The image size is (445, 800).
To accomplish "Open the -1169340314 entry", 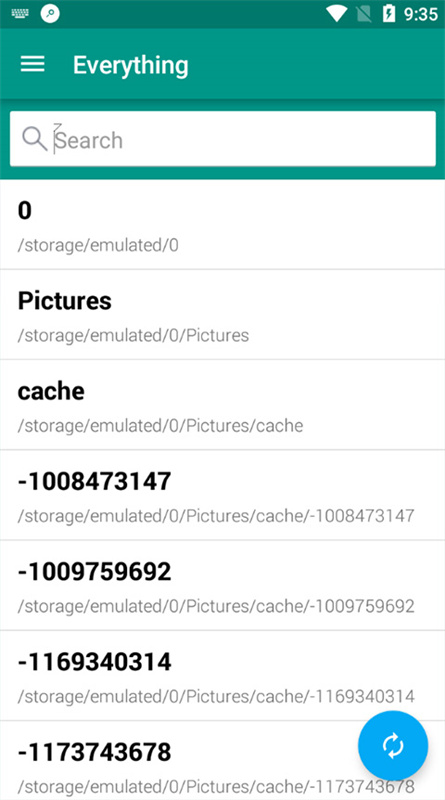I will click(222, 676).
